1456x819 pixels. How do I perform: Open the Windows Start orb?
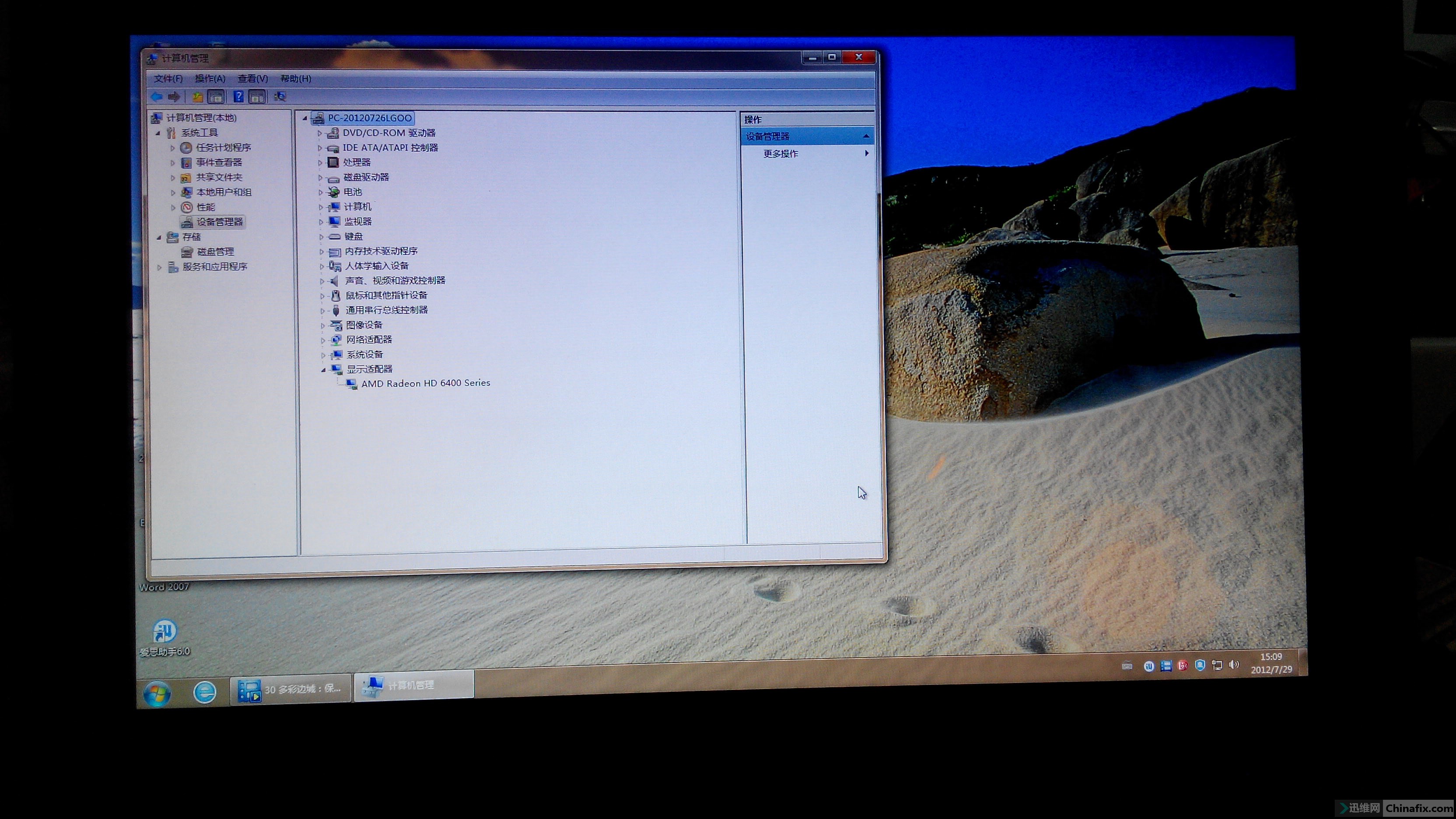(x=157, y=693)
